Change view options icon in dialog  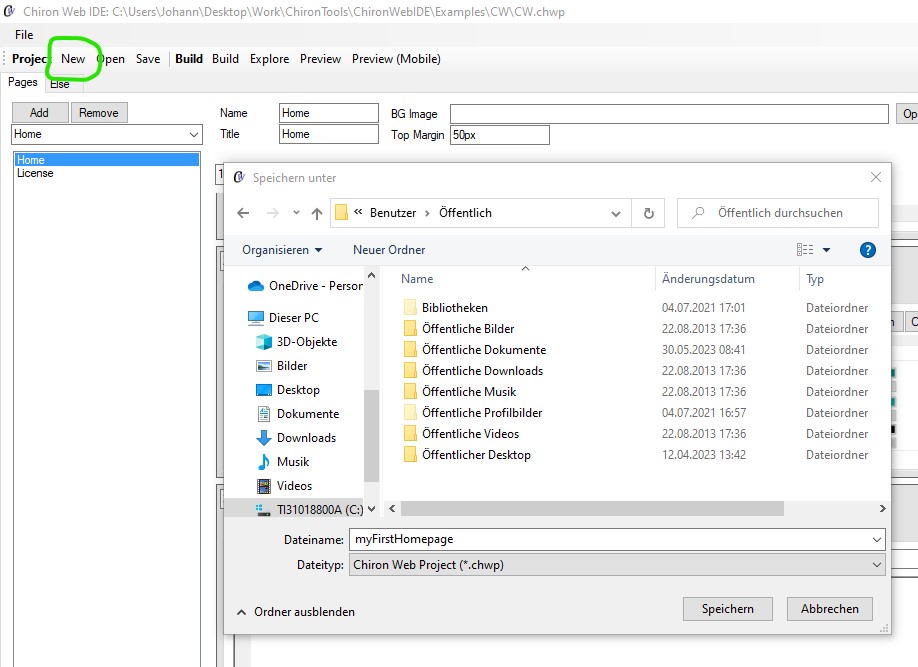(x=806, y=250)
